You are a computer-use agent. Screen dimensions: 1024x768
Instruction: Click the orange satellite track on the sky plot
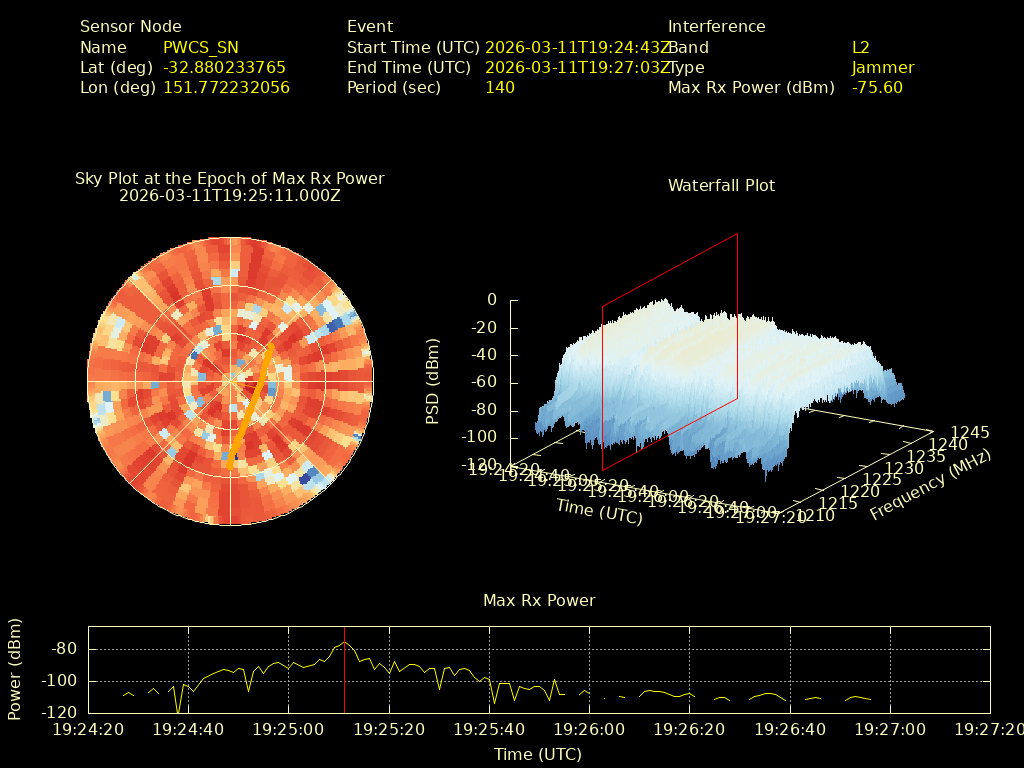pyautogui.click(x=251, y=405)
